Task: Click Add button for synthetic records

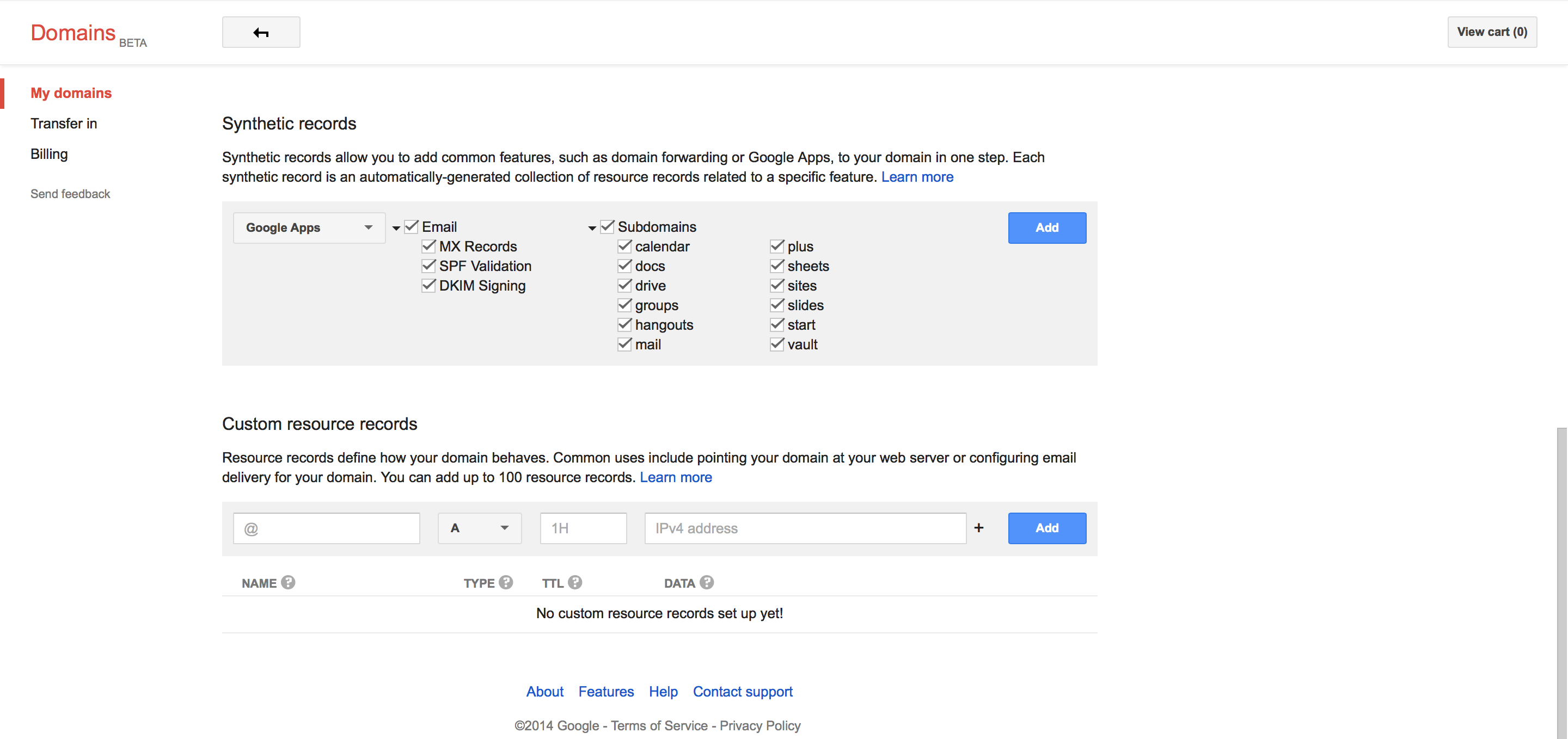Action: tap(1047, 227)
